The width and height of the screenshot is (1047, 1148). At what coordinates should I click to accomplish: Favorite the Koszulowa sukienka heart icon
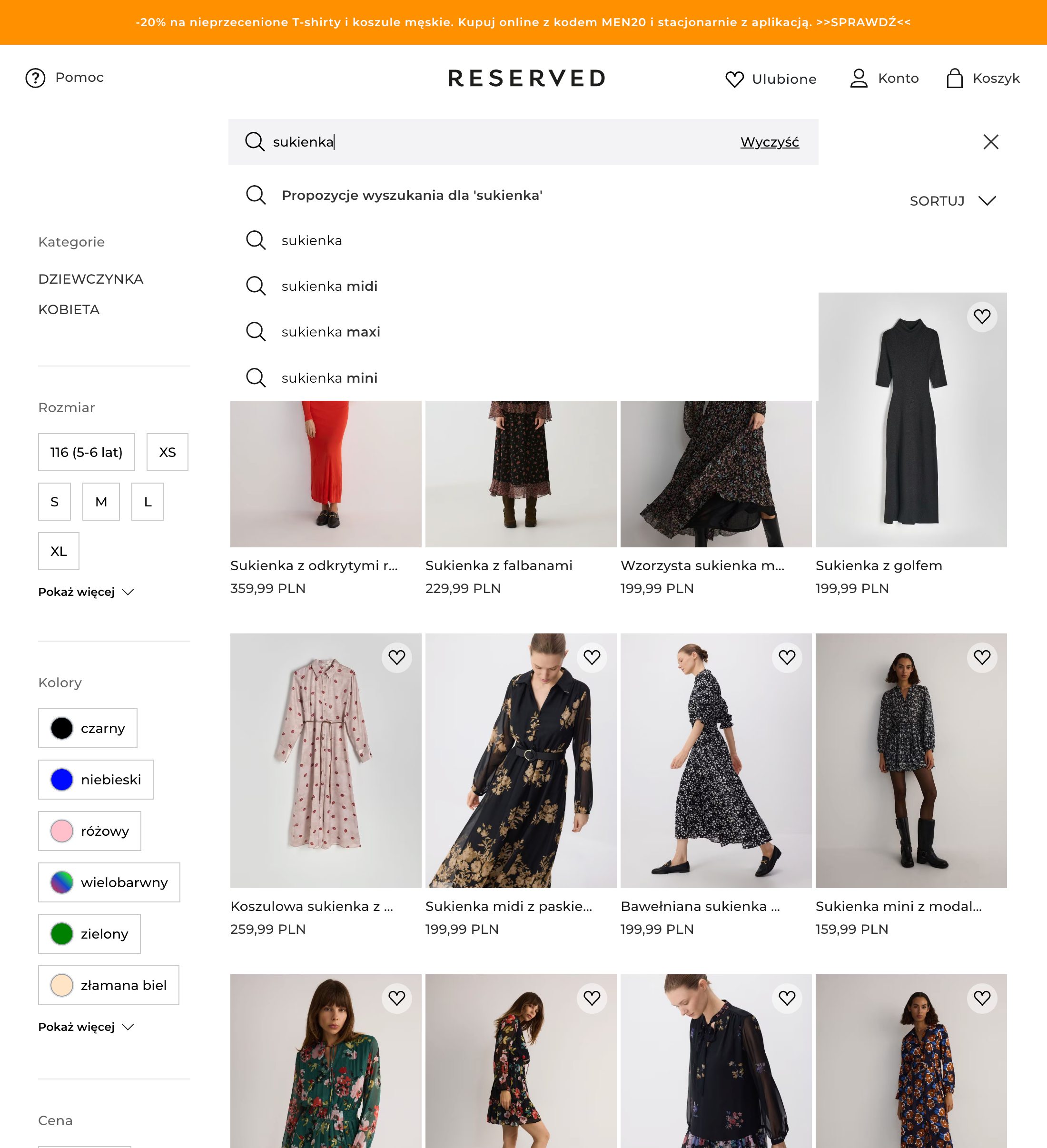397,658
